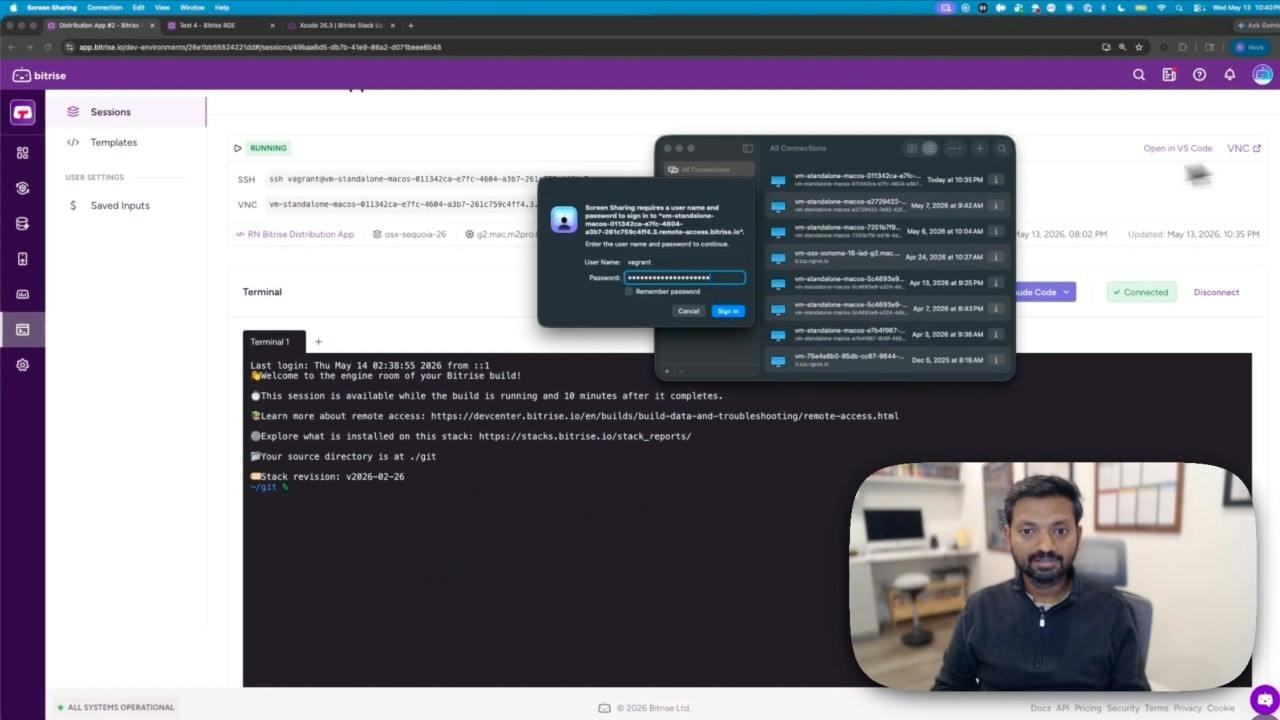Screen dimensions: 1280x720
Task: Click the browser address bar URL
Action: pos(260,47)
